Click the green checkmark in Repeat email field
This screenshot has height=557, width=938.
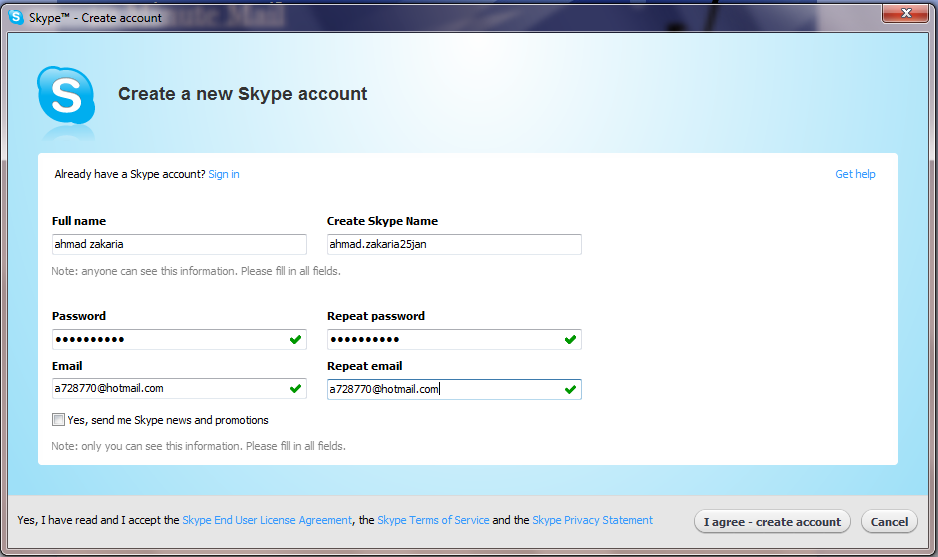[x=571, y=389]
